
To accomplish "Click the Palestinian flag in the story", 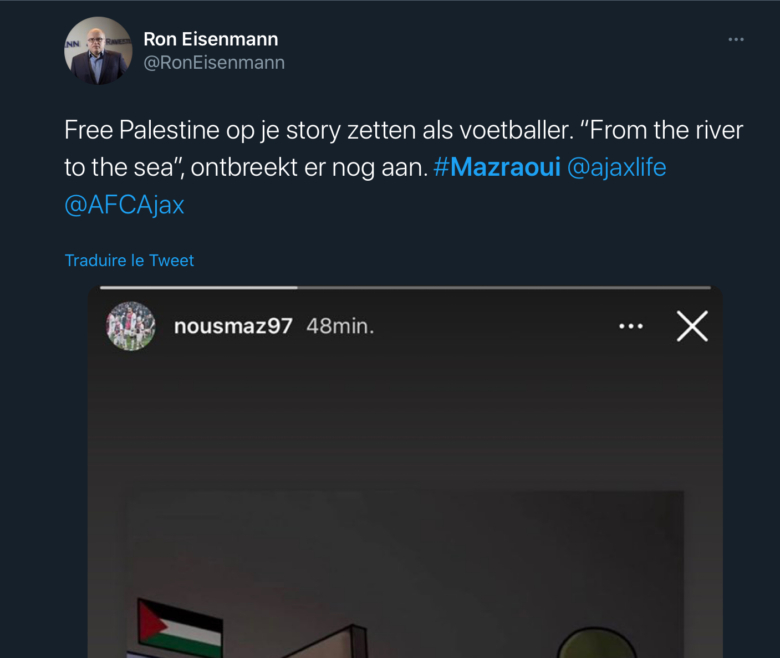I will [x=180, y=625].
